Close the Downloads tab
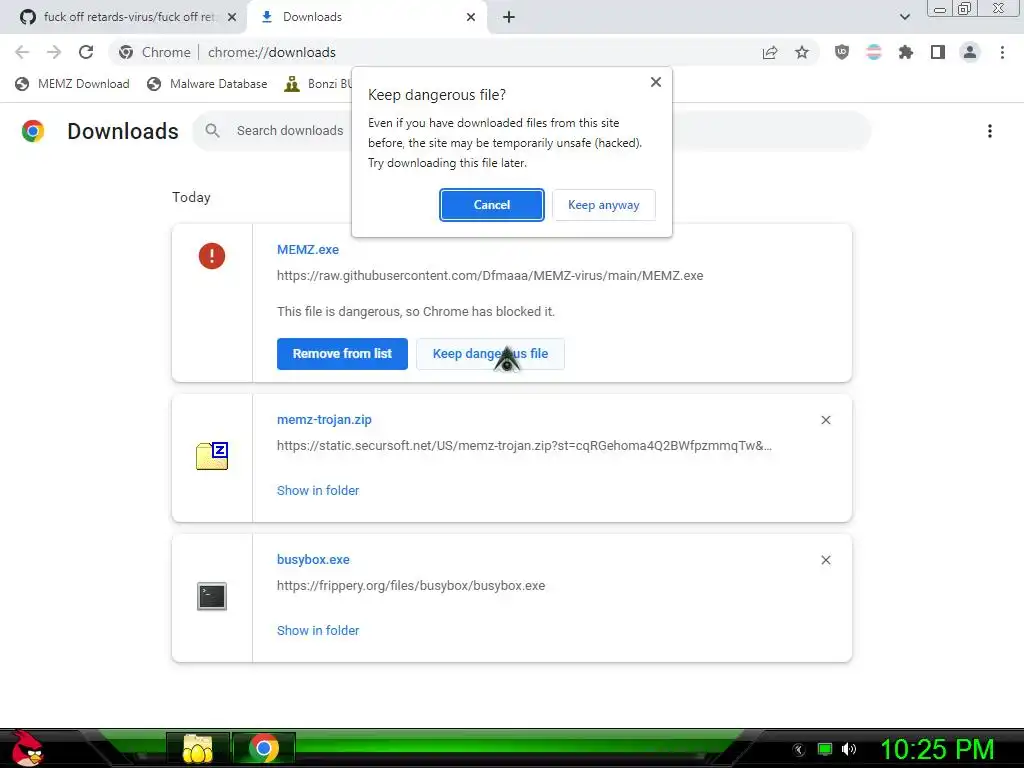The image size is (1024, 768). click(x=471, y=18)
